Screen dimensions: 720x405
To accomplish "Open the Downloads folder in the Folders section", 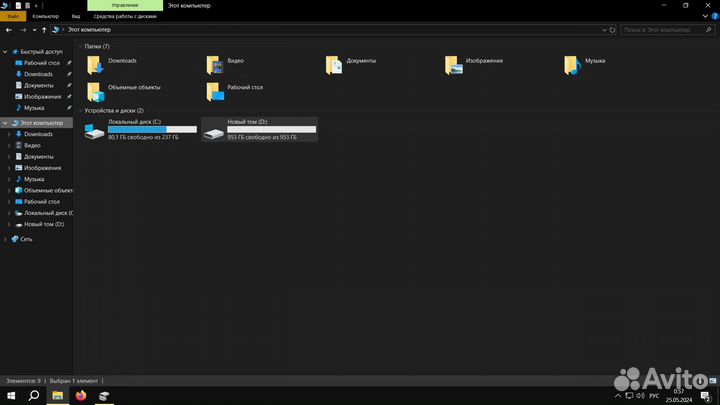I will (96, 65).
